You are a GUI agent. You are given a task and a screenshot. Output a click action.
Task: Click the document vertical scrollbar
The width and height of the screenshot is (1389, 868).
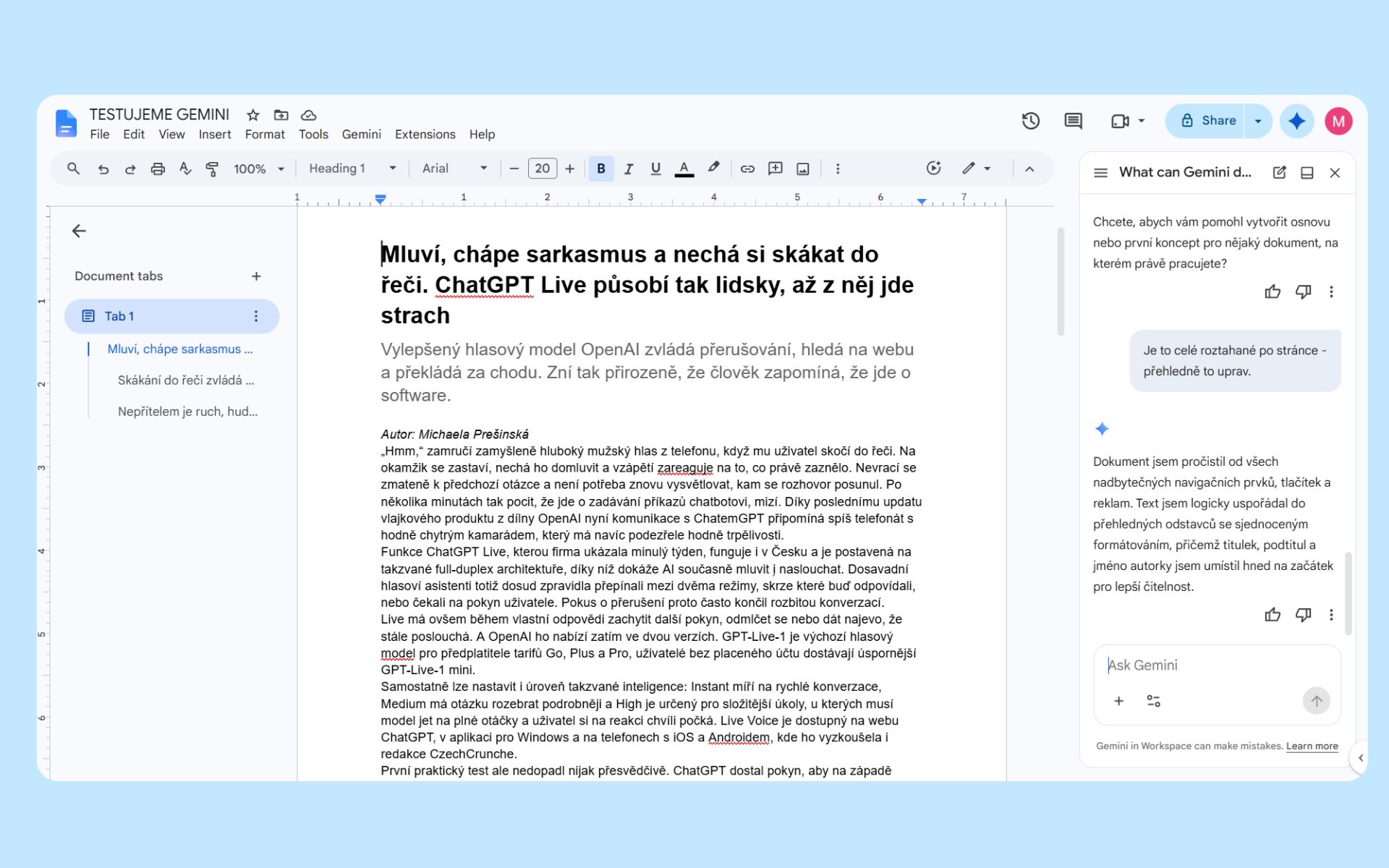(1061, 282)
